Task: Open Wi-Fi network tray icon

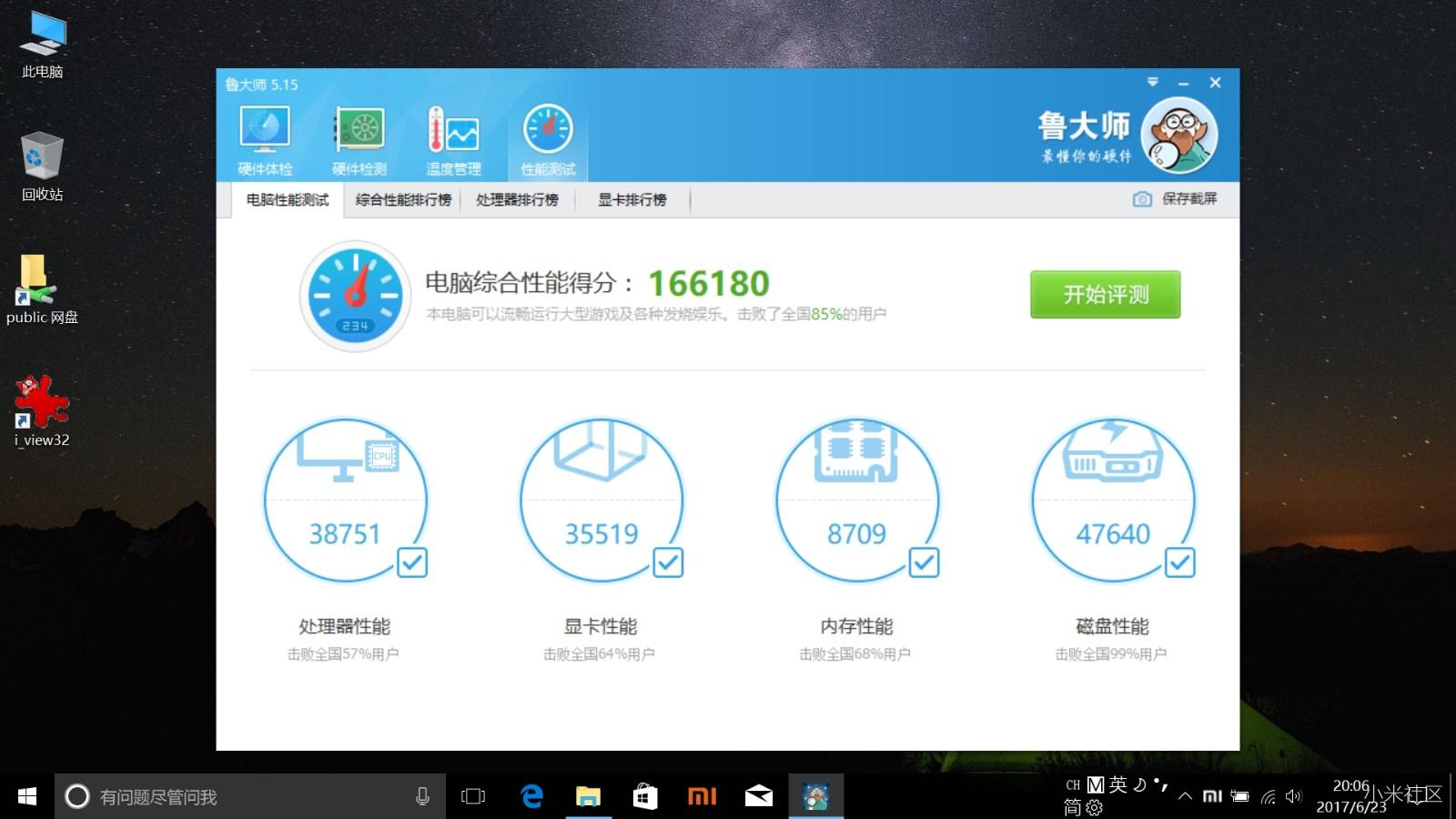Action: pos(1268,797)
